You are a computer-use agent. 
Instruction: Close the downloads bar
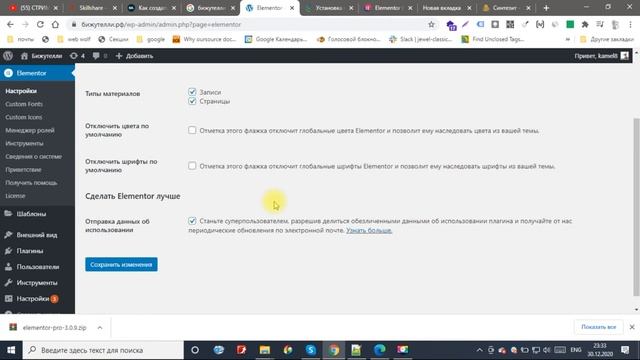pos(632,327)
